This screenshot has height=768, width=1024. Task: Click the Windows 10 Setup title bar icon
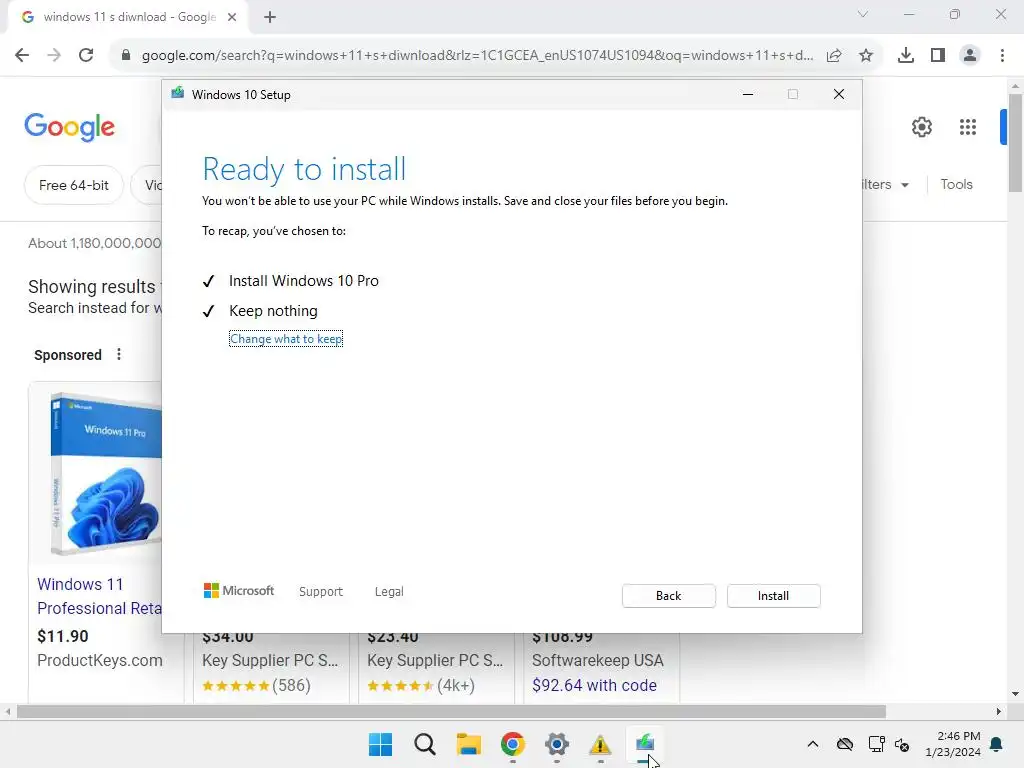tap(178, 94)
